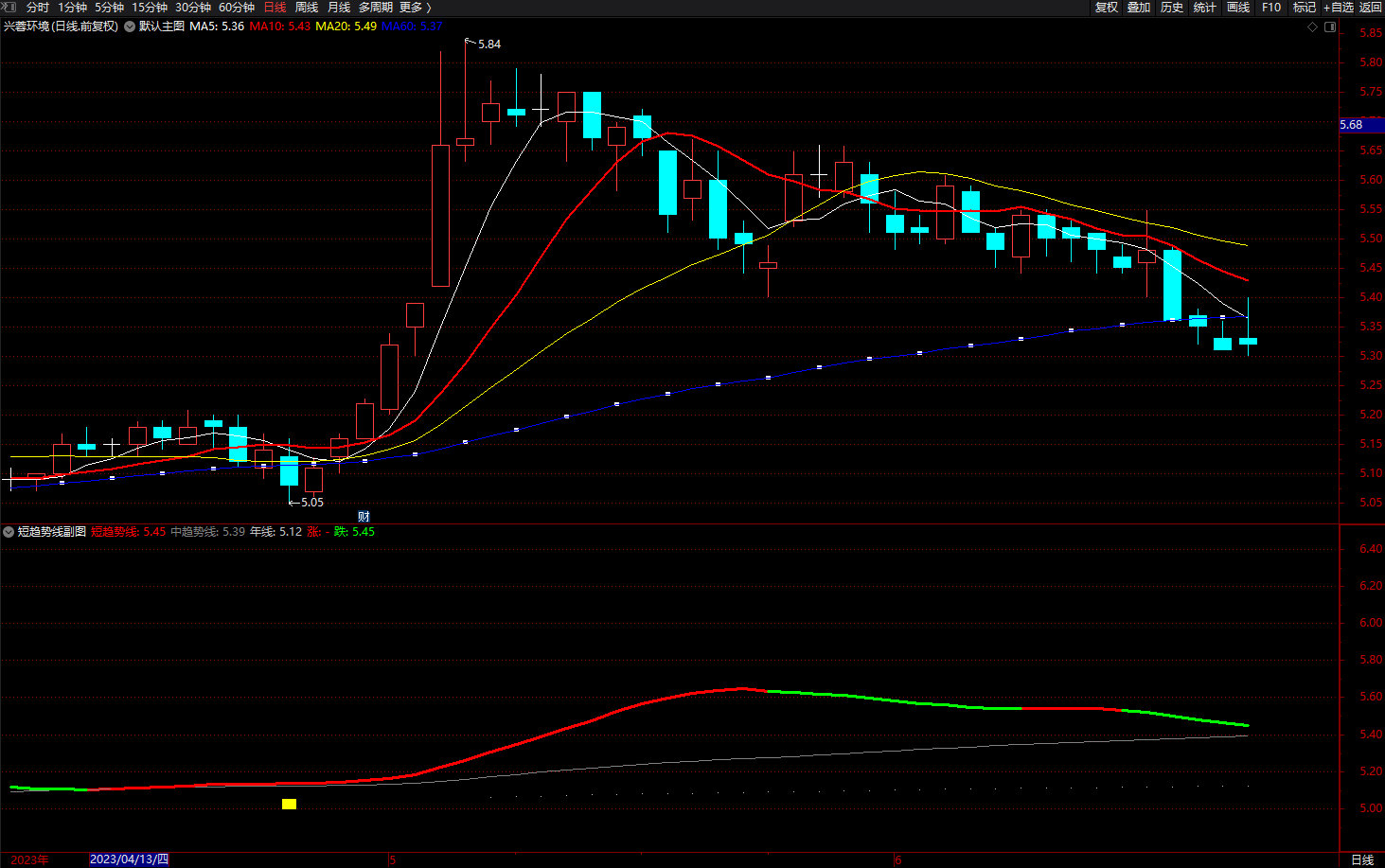1385x868 pixels.
Task: Expand the 更多 periods dropdown
Action: click(x=416, y=8)
